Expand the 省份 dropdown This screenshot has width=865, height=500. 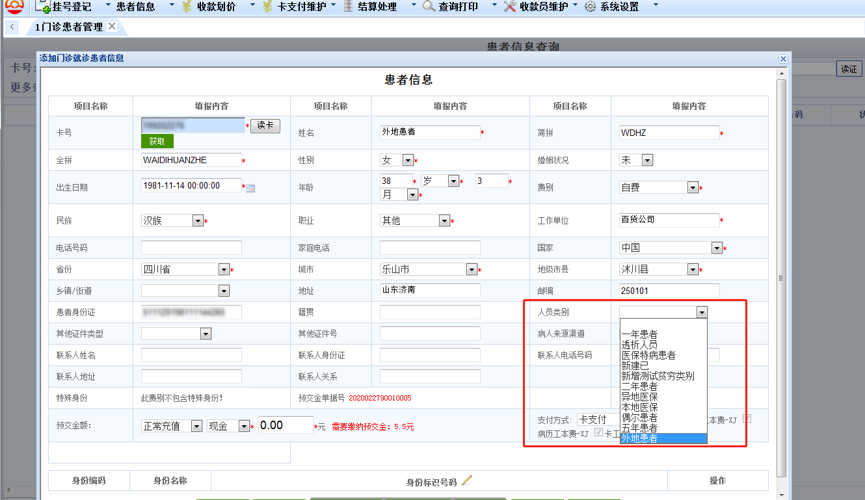click(223, 269)
